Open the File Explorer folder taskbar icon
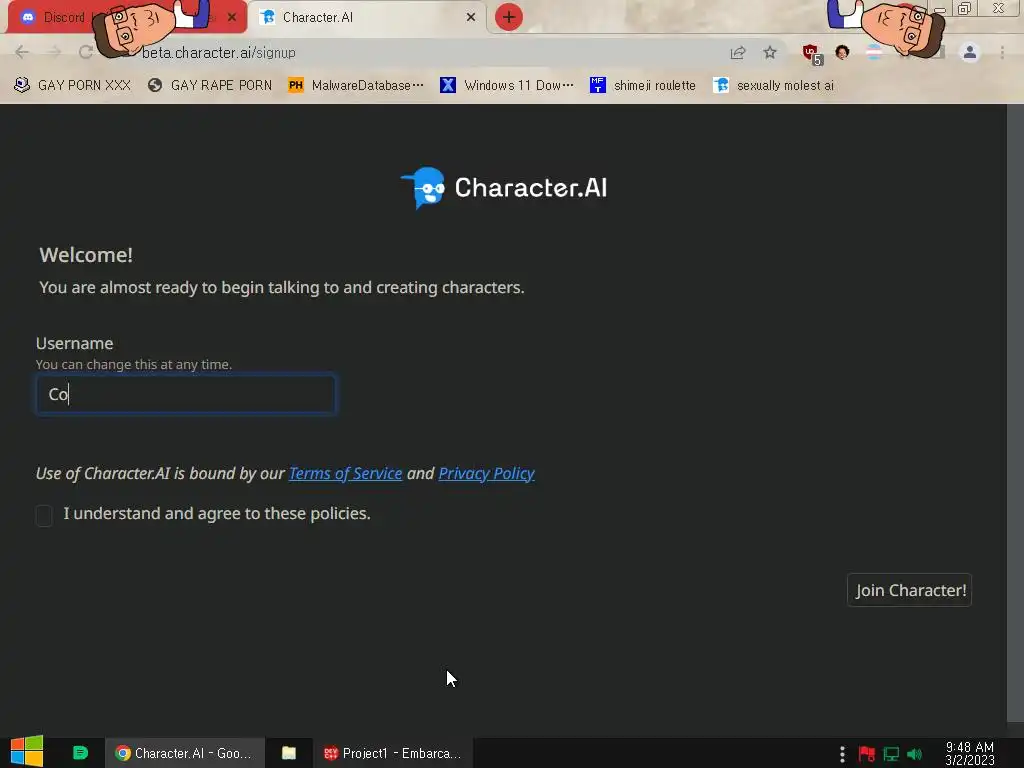This screenshot has width=1024, height=768. pyautogui.click(x=289, y=753)
